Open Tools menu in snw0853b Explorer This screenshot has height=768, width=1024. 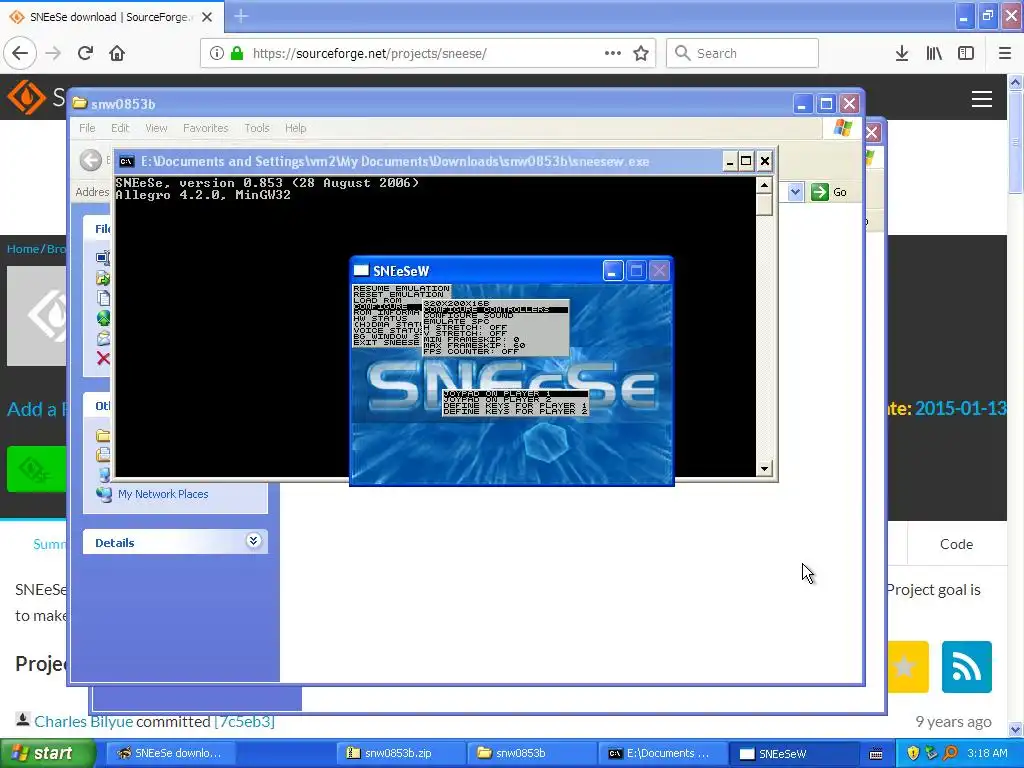coord(257,128)
